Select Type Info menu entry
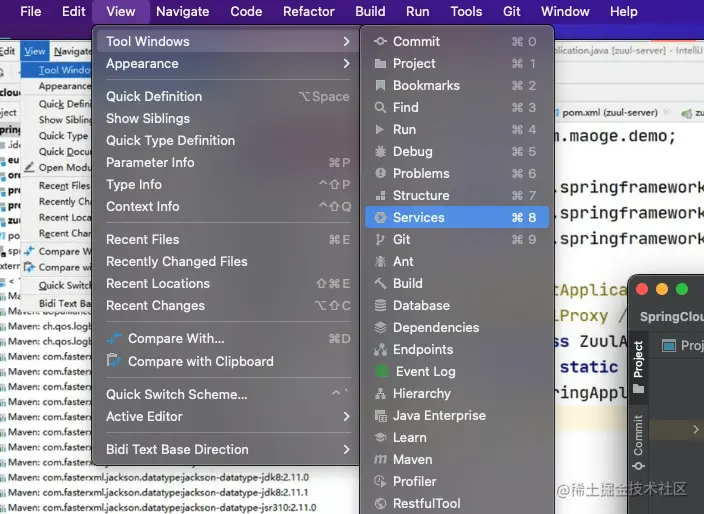The width and height of the screenshot is (704, 514). coord(228,185)
